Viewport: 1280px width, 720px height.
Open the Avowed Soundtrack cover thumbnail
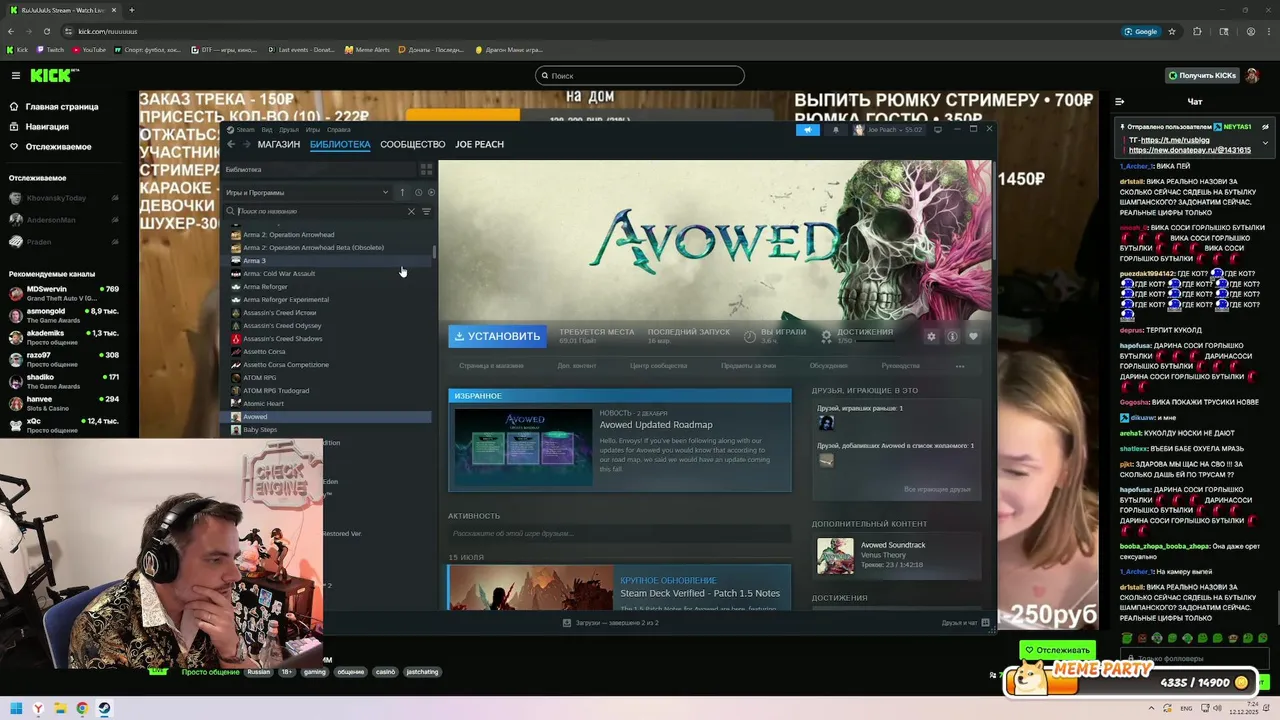point(835,556)
